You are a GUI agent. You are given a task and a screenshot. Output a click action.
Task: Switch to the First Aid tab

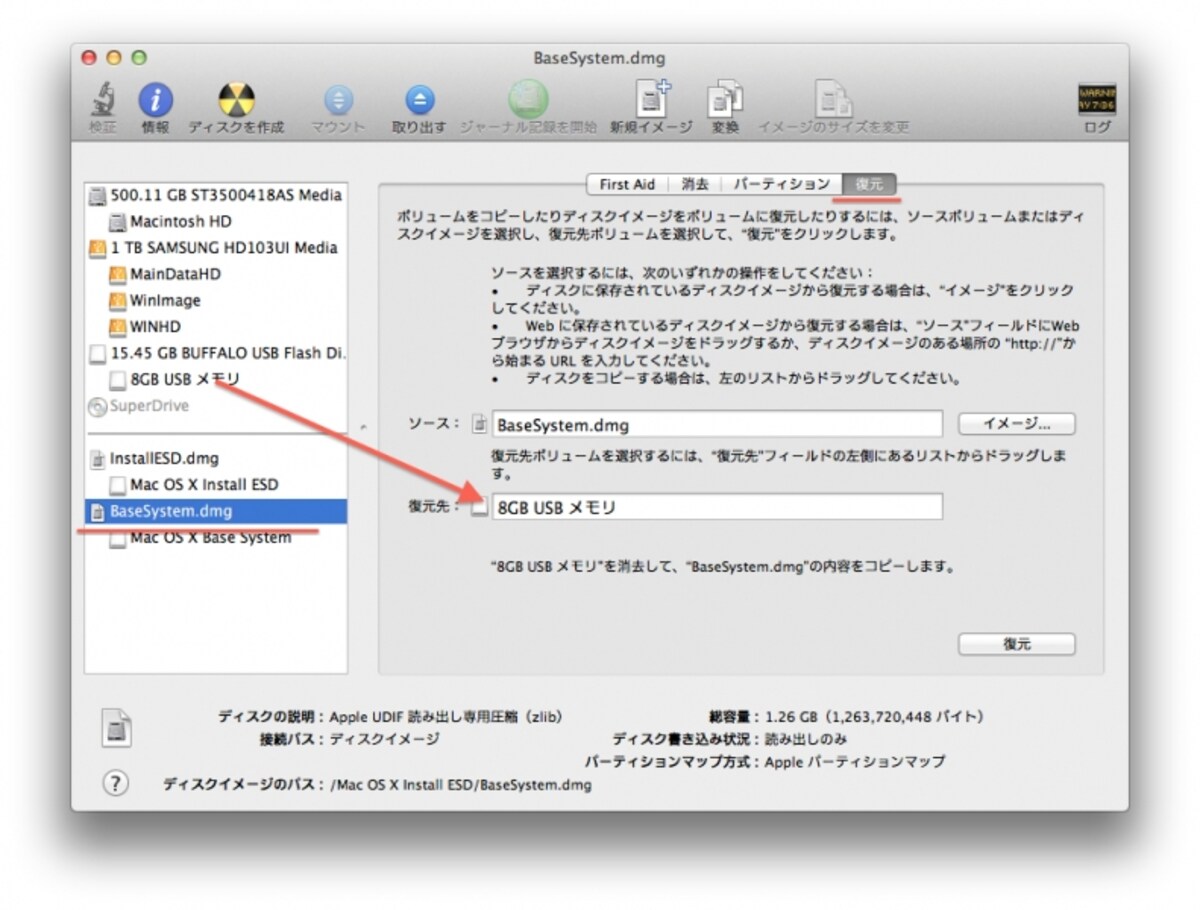pyautogui.click(x=627, y=184)
